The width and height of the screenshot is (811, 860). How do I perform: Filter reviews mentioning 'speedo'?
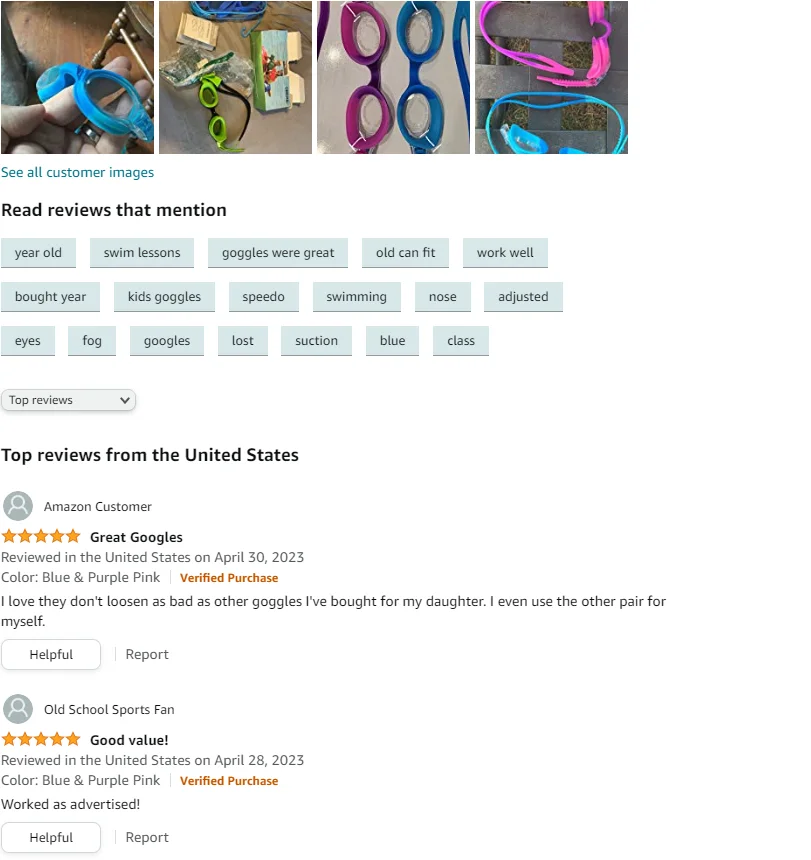coord(264,297)
